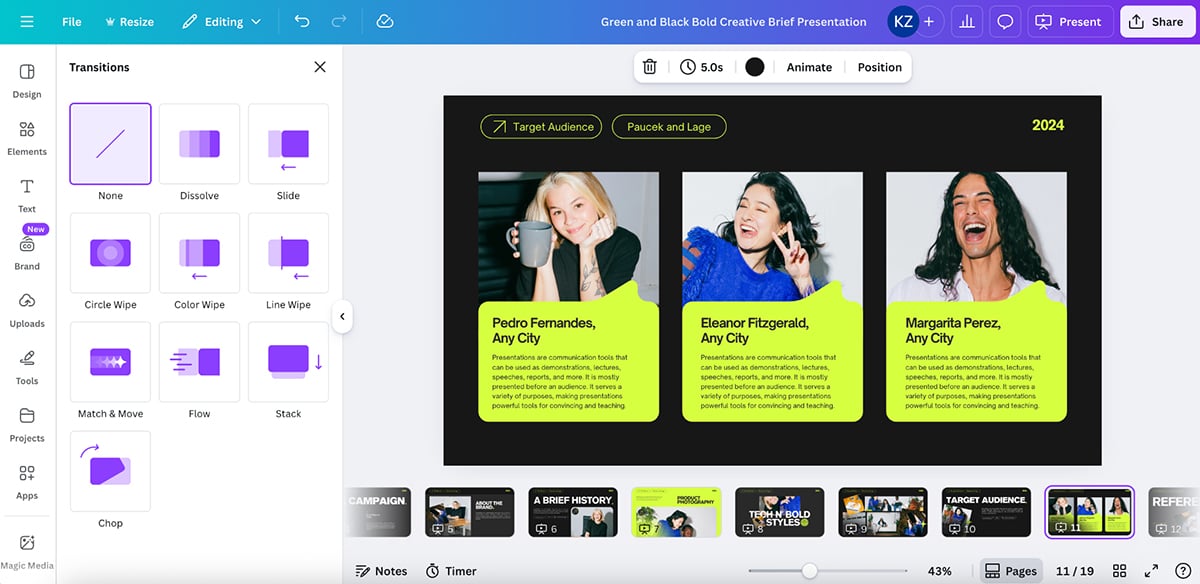
Task: Click the black color swatch in the toolbar
Action: point(754,66)
